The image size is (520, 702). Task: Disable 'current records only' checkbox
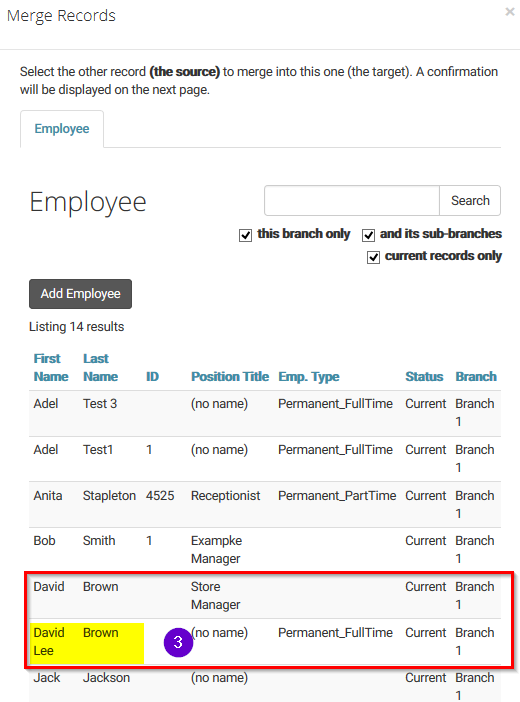click(x=374, y=257)
